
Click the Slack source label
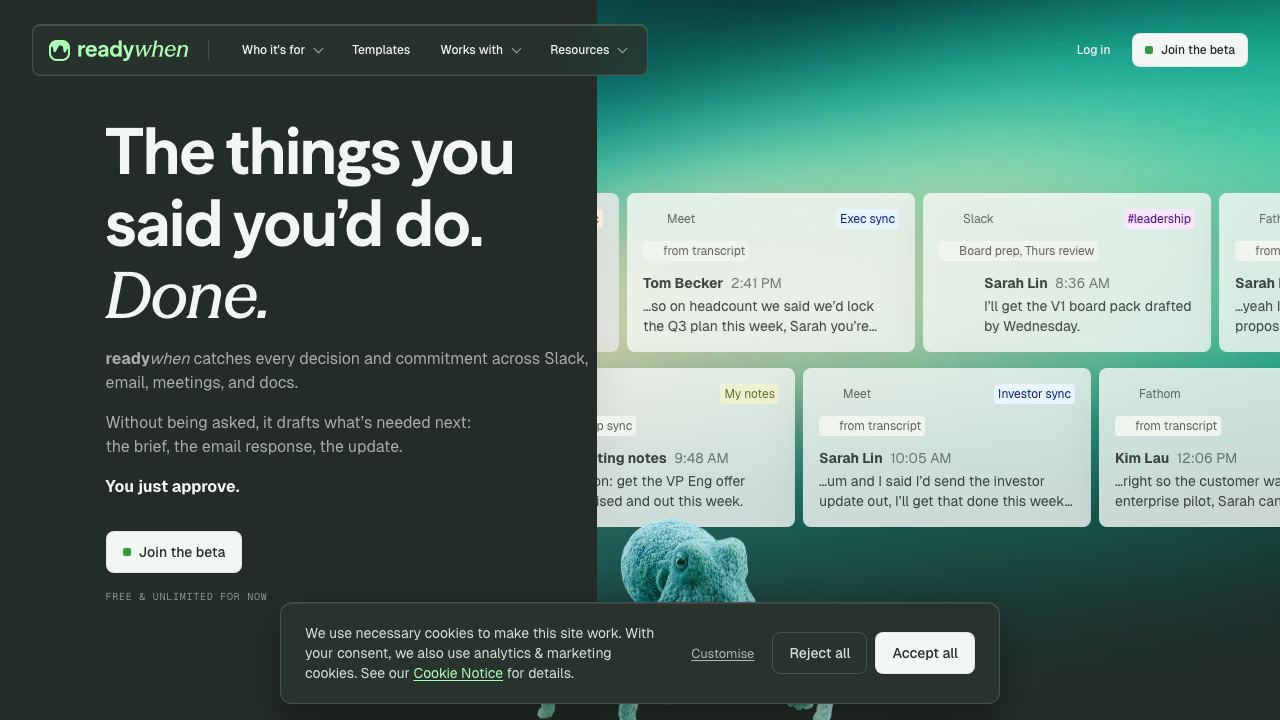[x=978, y=219]
